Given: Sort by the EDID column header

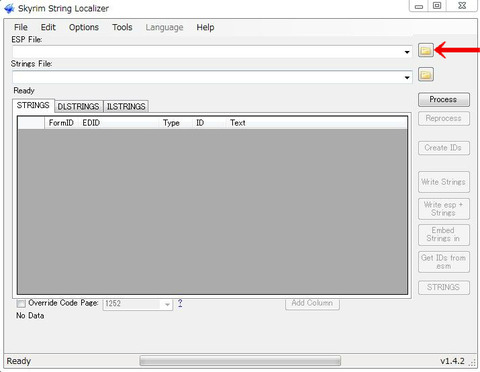Looking at the screenshot, I should [119, 123].
